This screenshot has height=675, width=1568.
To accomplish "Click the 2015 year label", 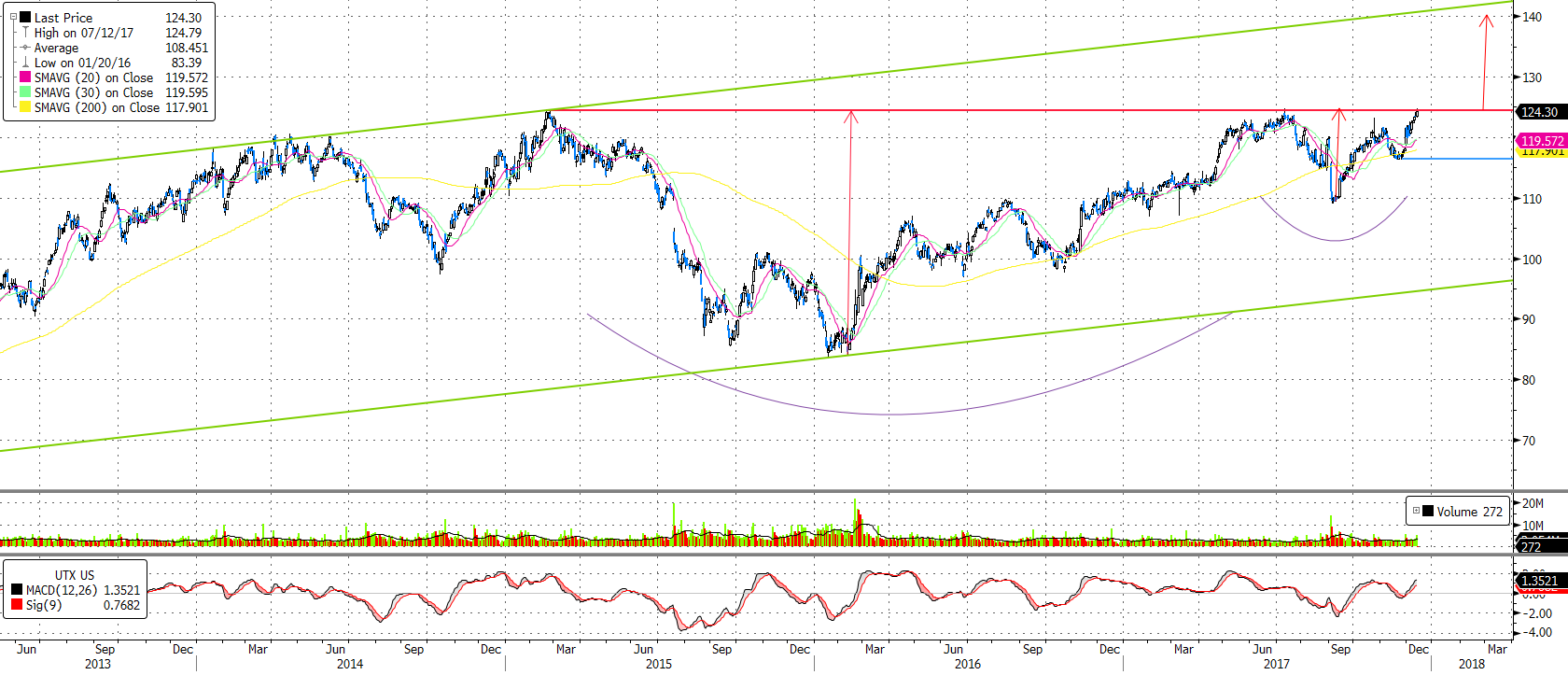I will pyautogui.click(x=659, y=664).
